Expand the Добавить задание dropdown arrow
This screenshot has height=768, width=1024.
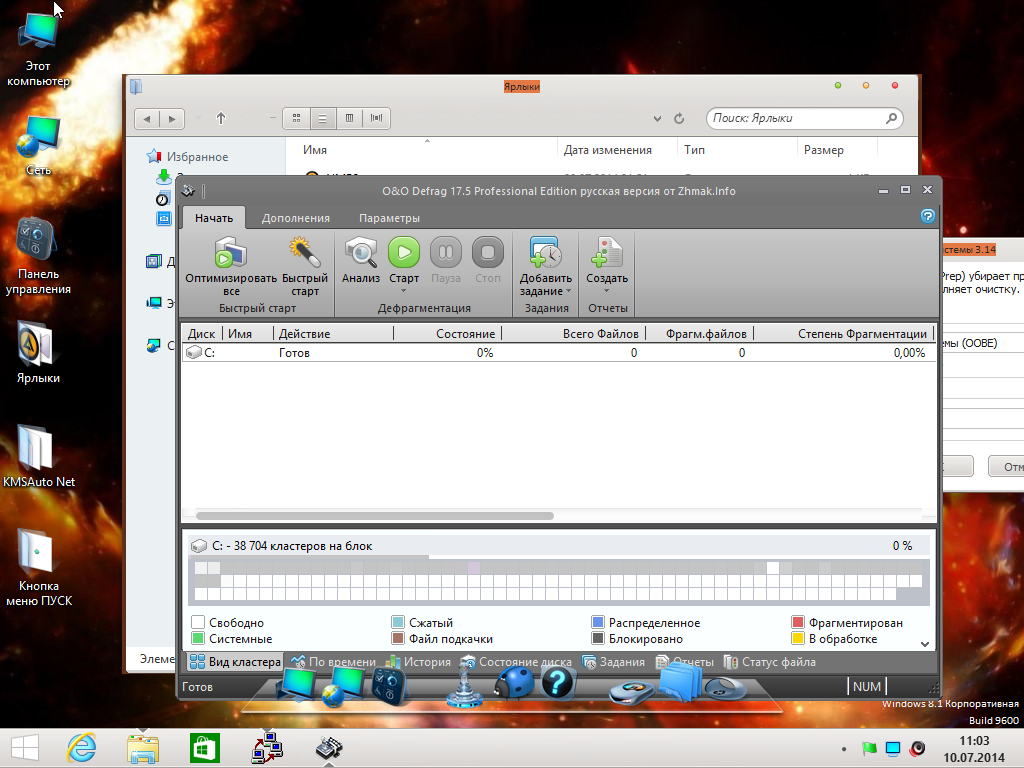(x=568, y=291)
